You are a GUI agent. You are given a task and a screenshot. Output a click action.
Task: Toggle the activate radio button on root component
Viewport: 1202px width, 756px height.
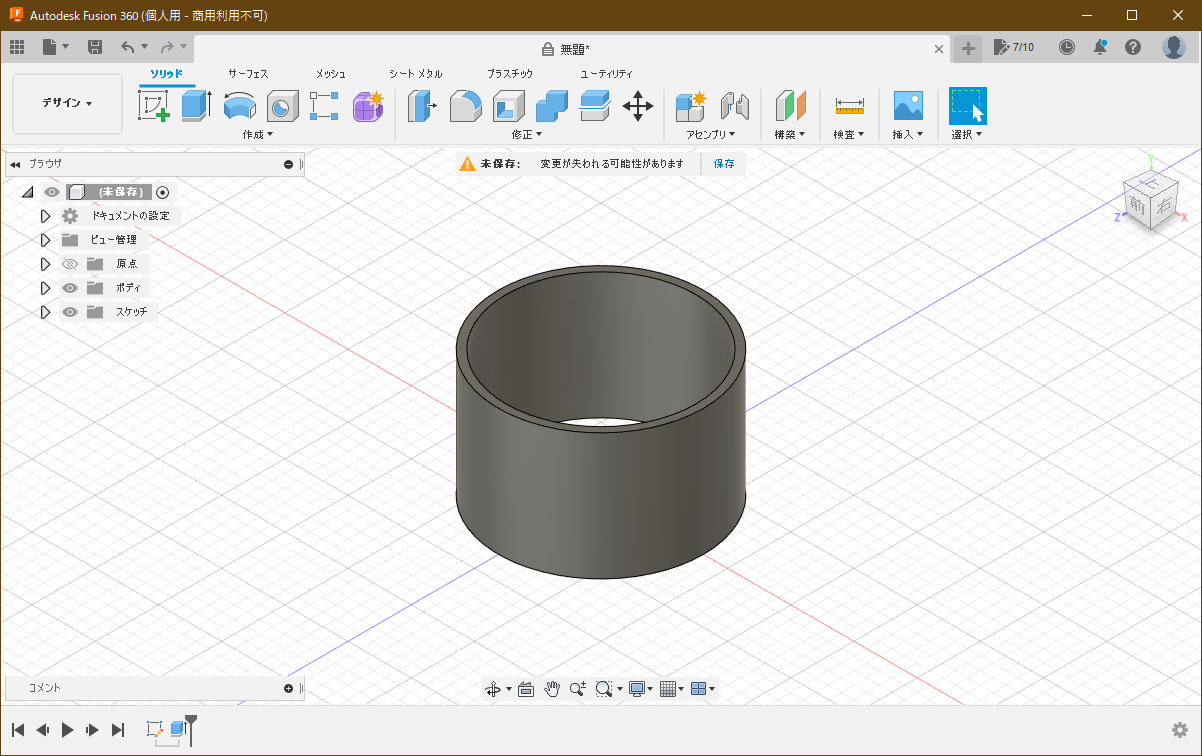click(163, 192)
